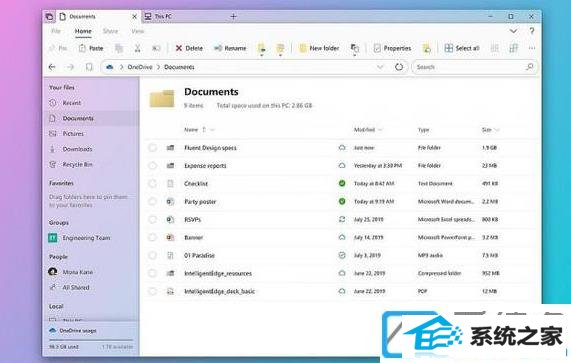The height and width of the screenshot is (363, 571).
Task: Expand the address bar history dropdown
Action: click(380, 67)
